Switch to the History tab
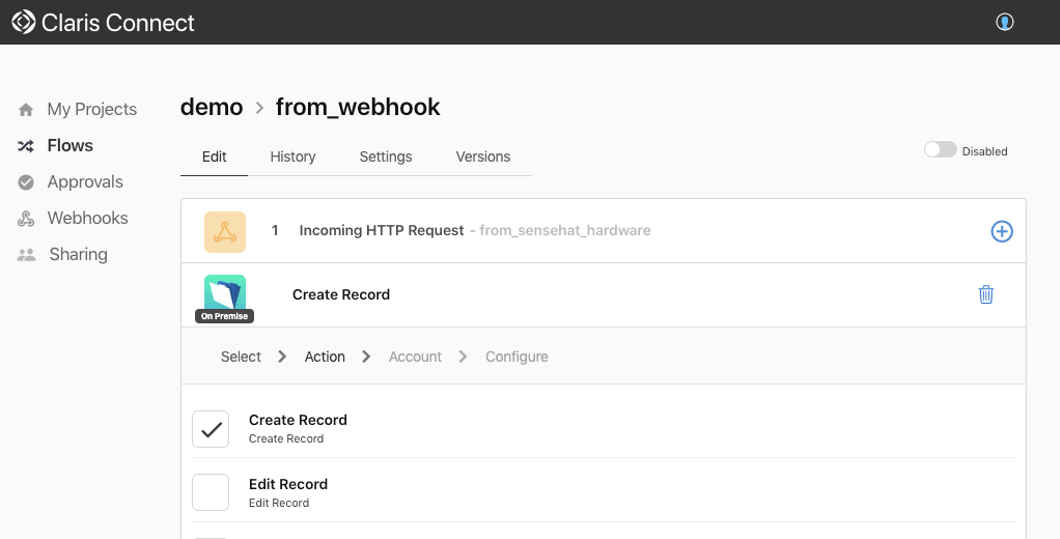This screenshot has height=539, width=1060. [x=293, y=157]
